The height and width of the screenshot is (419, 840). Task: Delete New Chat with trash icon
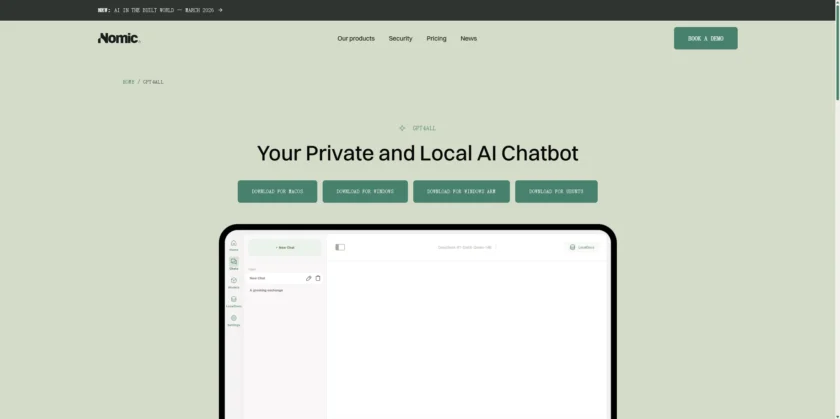click(x=318, y=278)
